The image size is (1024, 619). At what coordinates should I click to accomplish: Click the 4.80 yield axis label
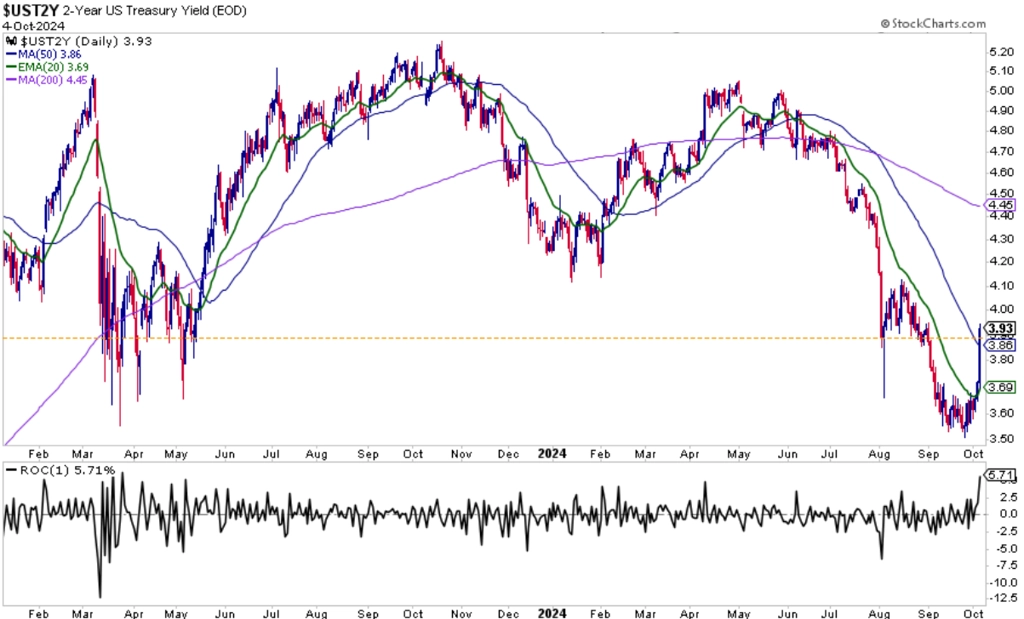pyautogui.click(x=1001, y=131)
